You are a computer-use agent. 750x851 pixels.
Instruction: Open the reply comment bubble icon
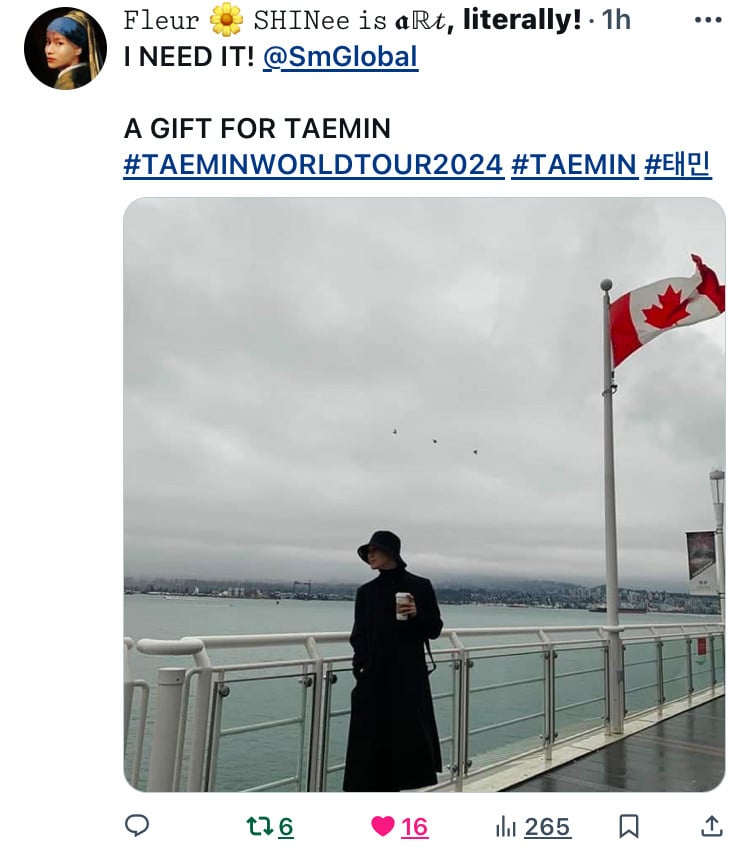tap(137, 827)
